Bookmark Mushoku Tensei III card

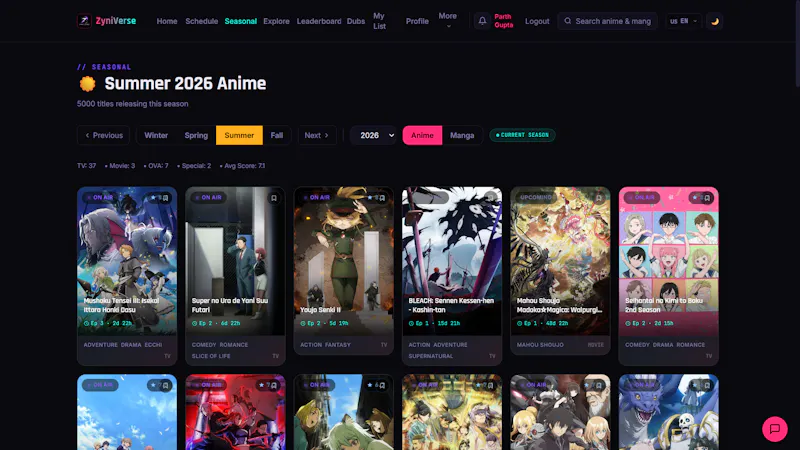coord(165,198)
